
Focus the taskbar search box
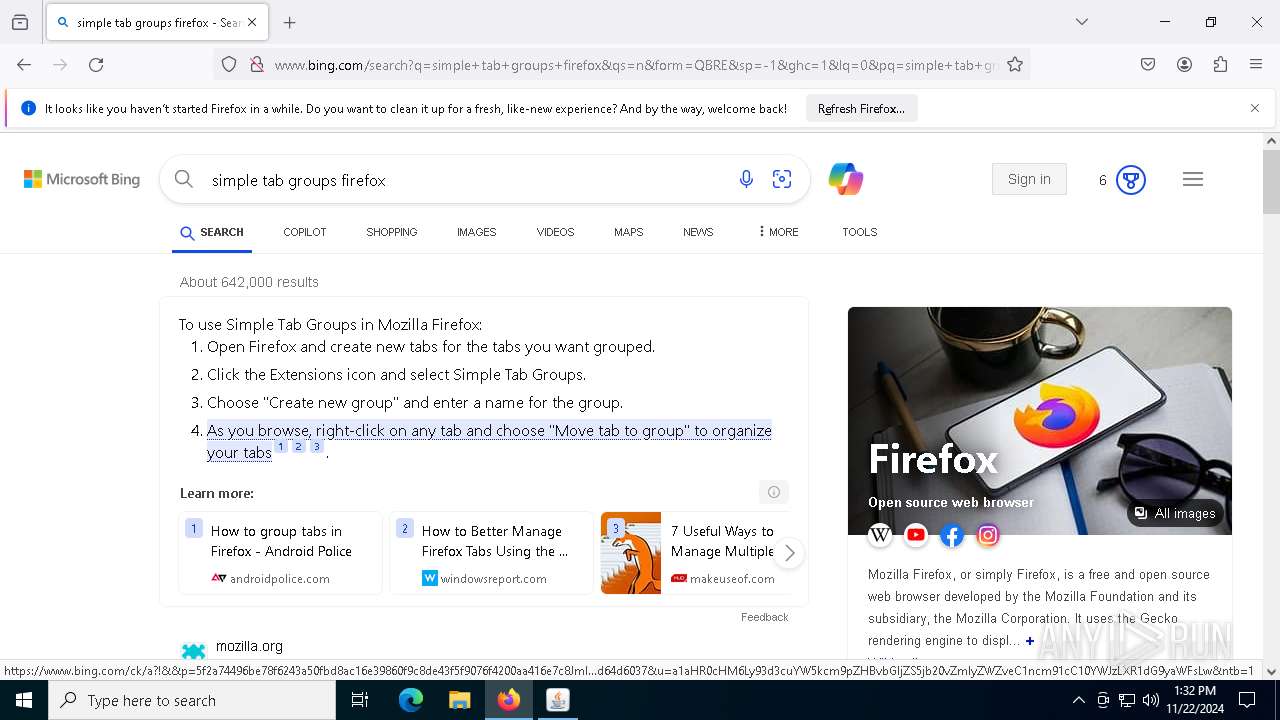click(x=192, y=700)
